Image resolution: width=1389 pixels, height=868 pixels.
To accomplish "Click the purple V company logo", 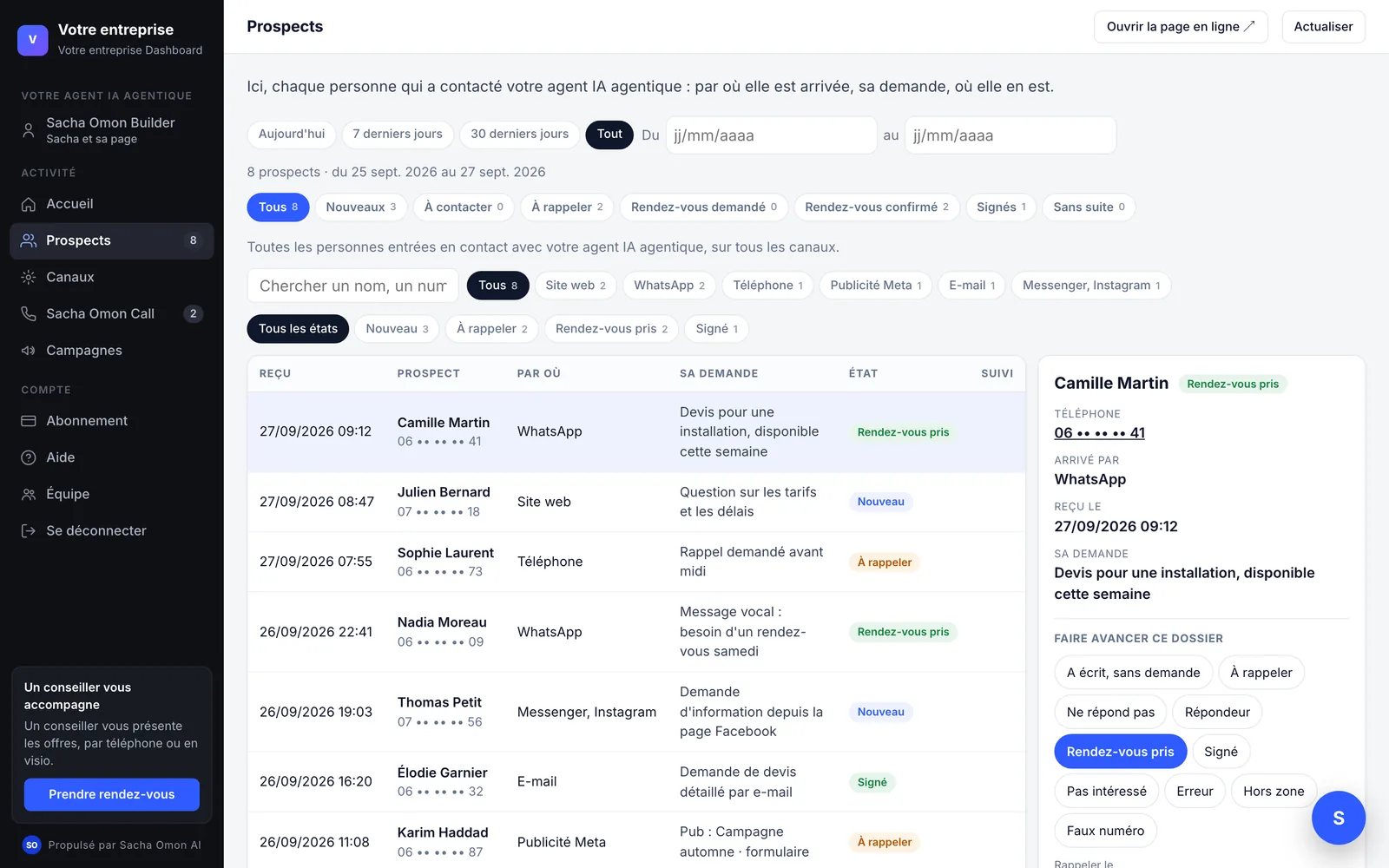I will point(33,39).
